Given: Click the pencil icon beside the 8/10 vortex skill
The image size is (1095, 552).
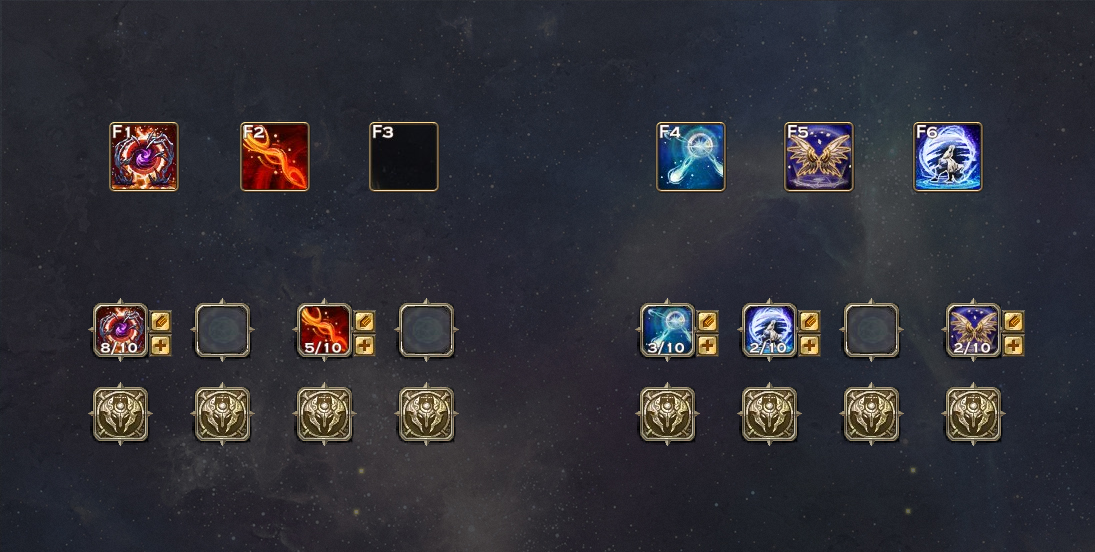Looking at the screenshot, I should 161,321.
